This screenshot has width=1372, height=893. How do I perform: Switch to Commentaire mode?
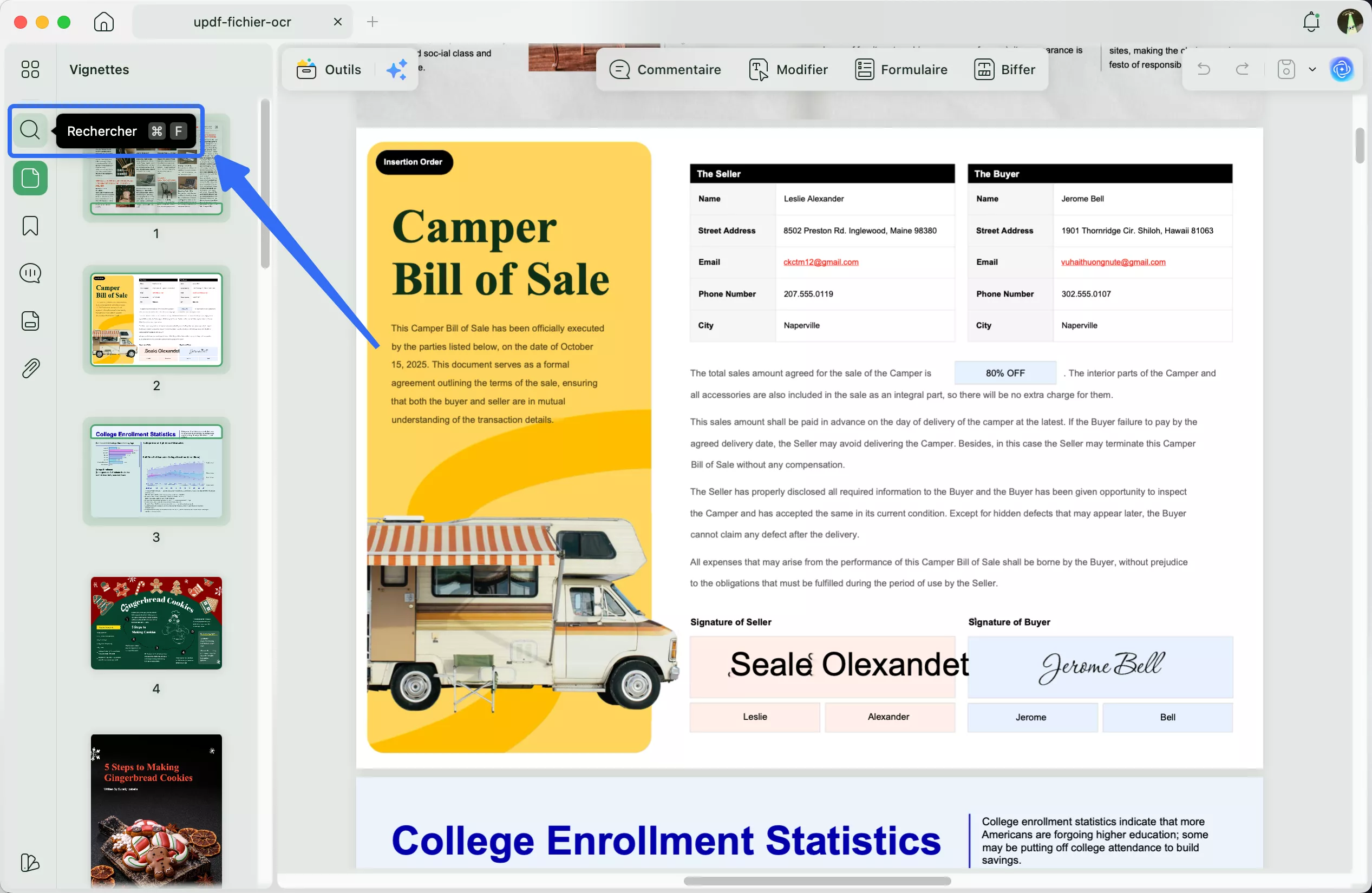665,70
